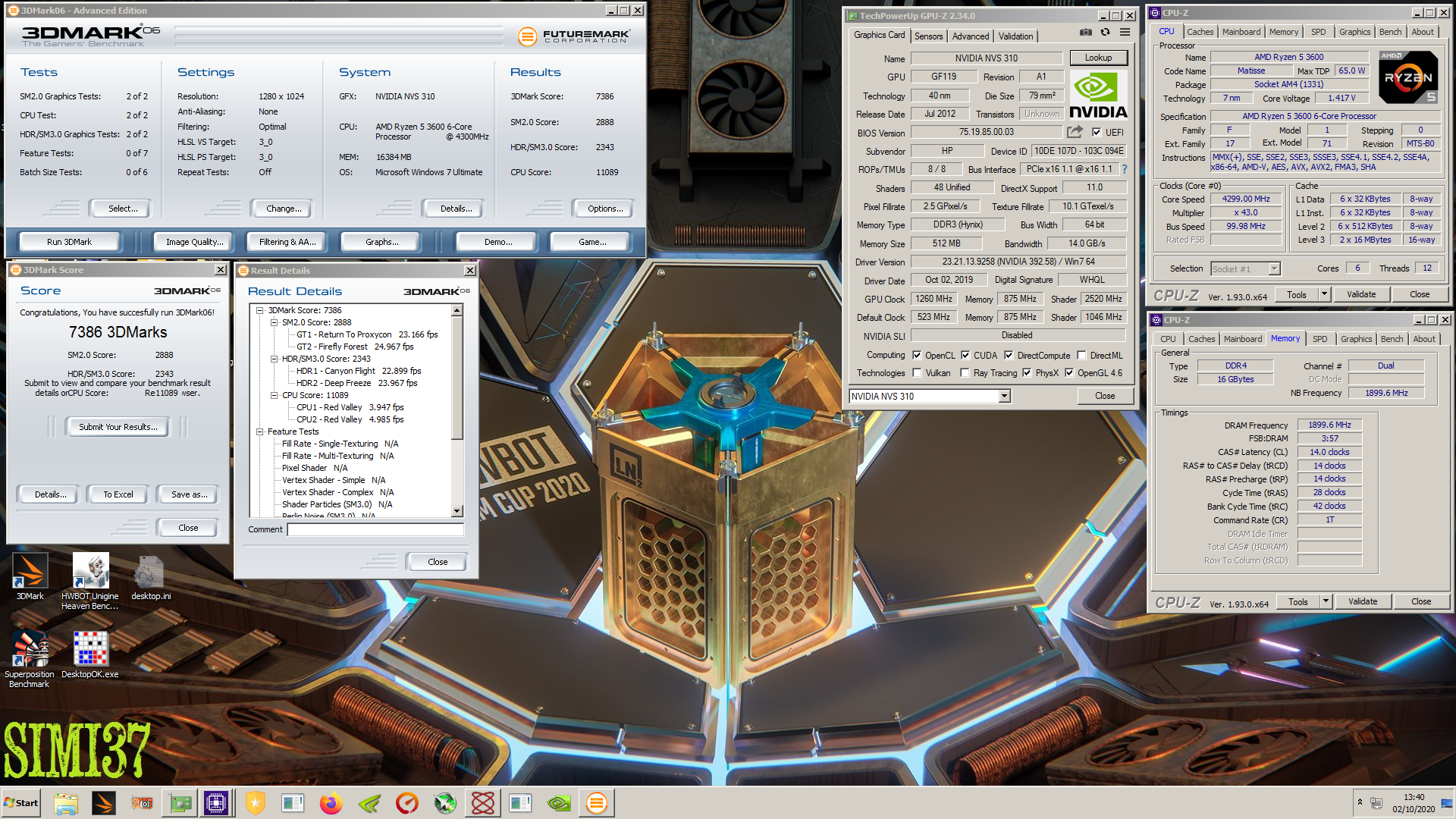Open Caches tab in the CPU-Z CPU window

click(1200, 32)
